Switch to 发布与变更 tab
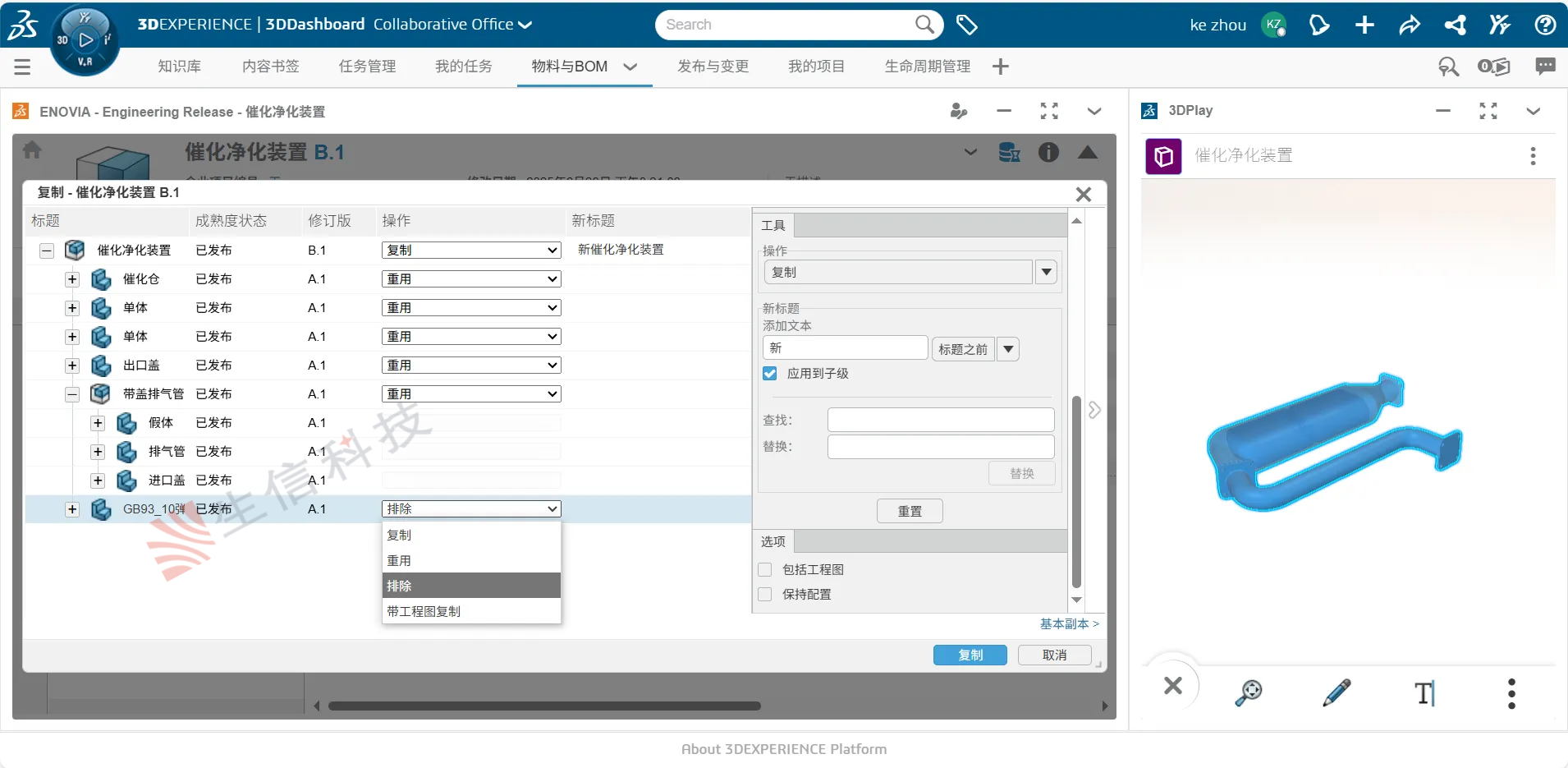 click(713, 67)
